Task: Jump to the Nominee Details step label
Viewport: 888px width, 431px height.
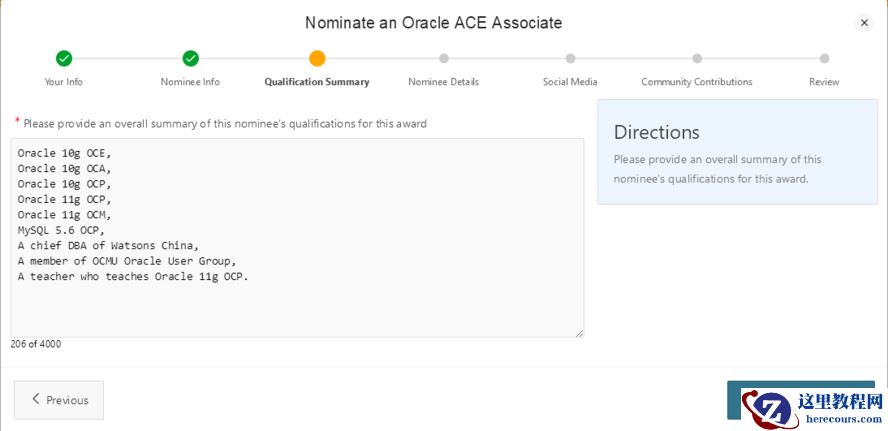Action: [444, 82]
